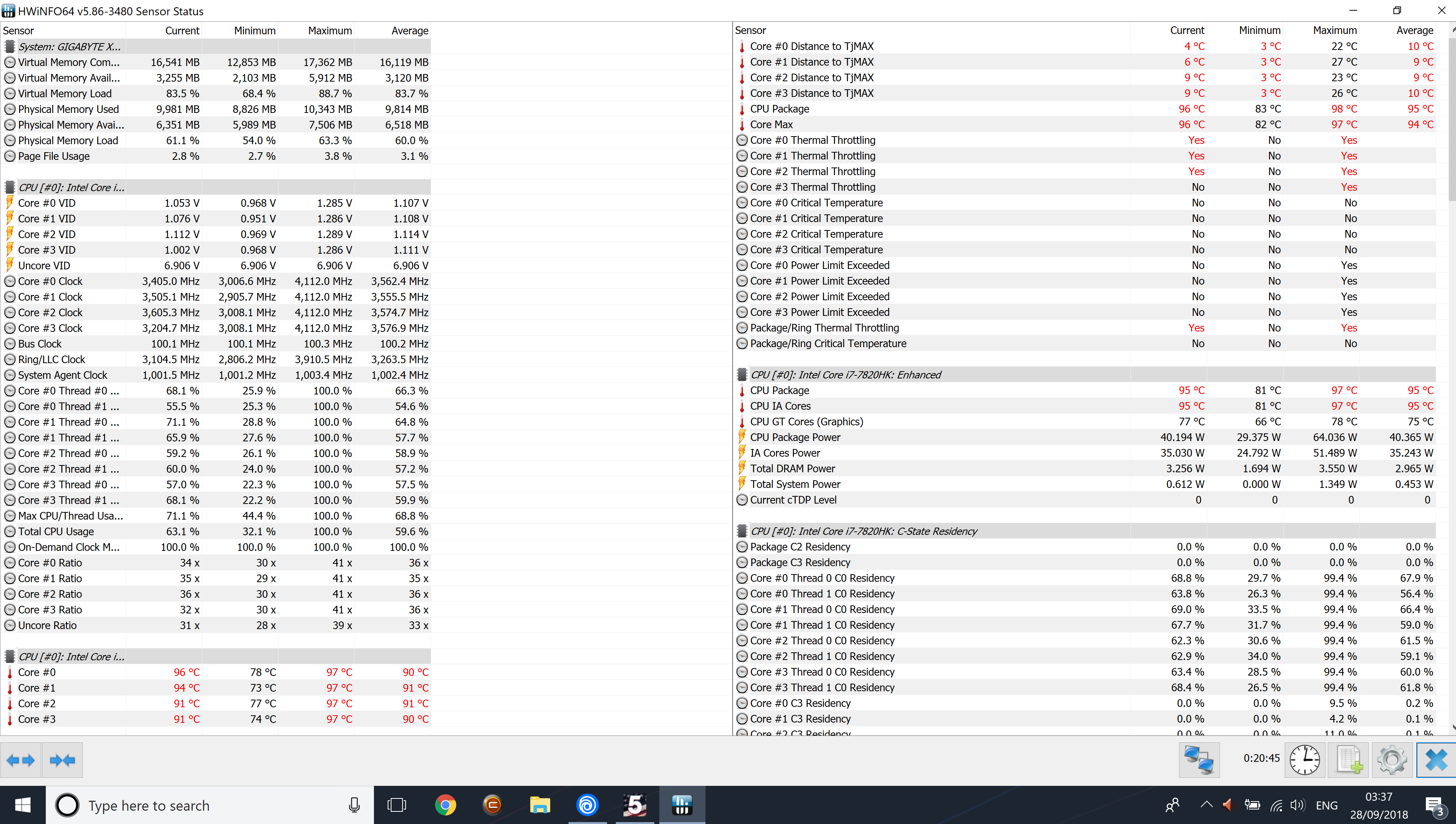This screenshot has height=824, width=1456.
Task: Click the Maximum column header in left panel
Action: click(x=329, y=31)
